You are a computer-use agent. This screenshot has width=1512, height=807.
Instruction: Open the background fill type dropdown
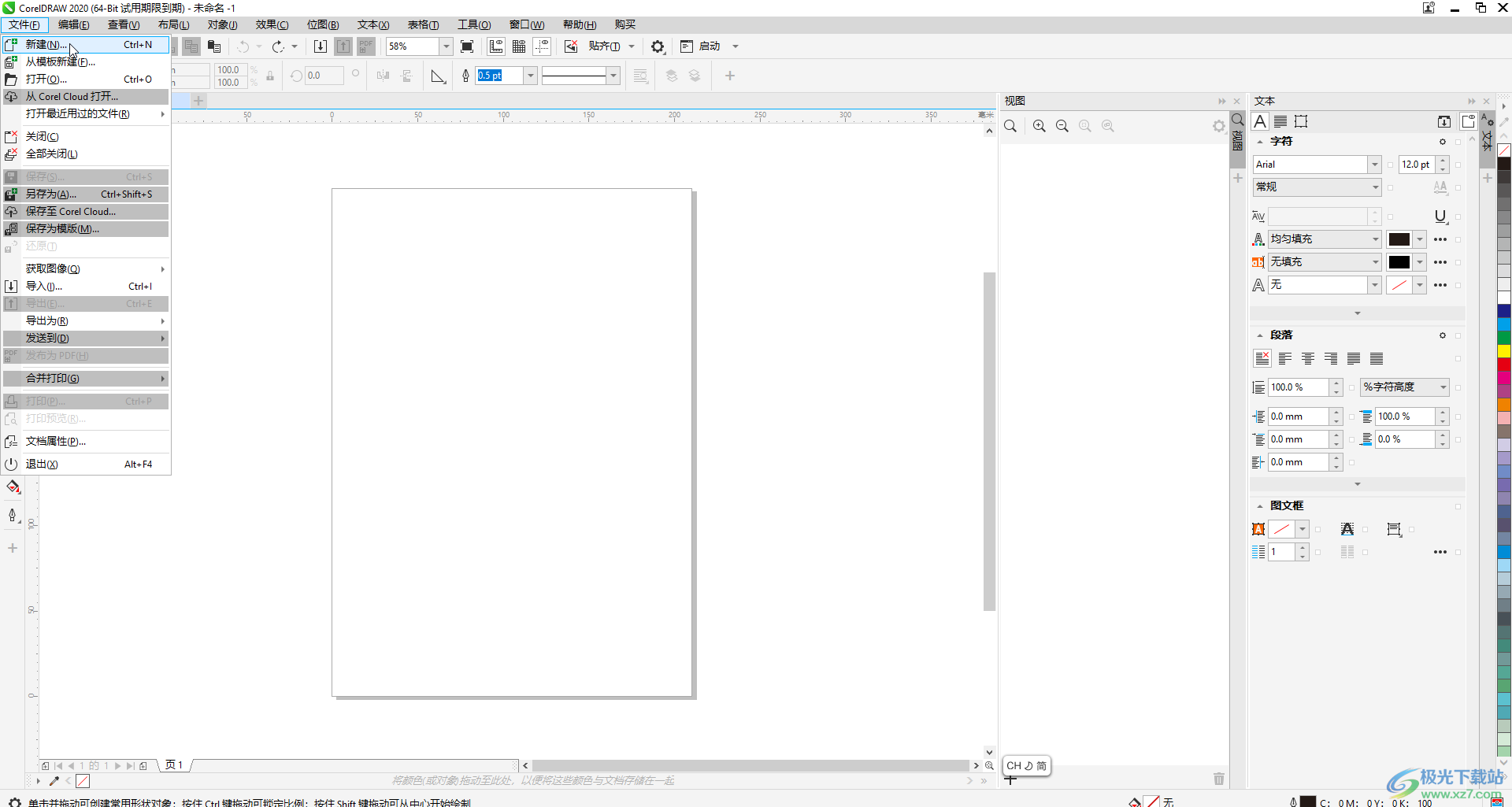pos(1375,262)
